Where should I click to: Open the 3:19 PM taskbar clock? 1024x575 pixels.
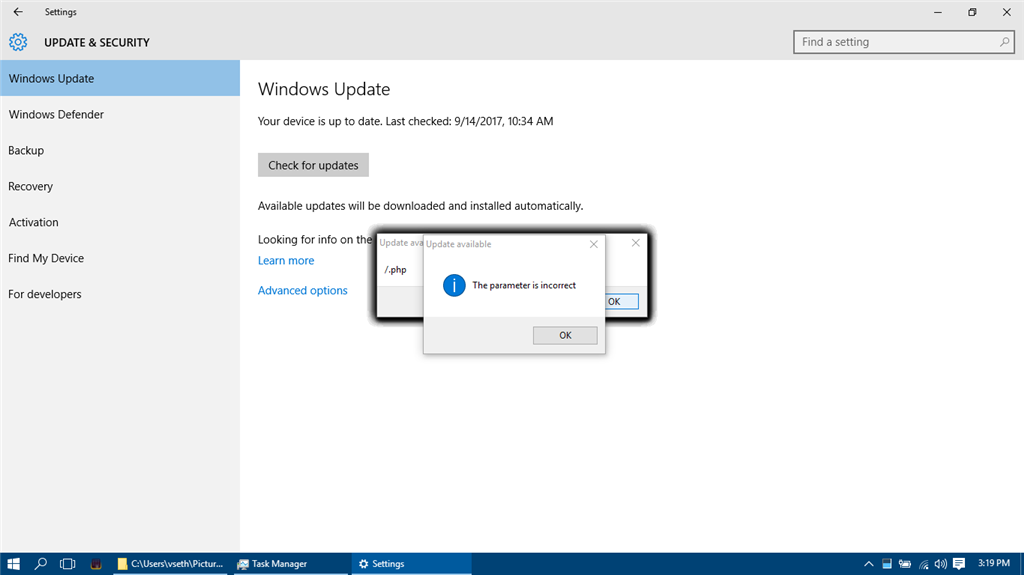coord(994,563)
